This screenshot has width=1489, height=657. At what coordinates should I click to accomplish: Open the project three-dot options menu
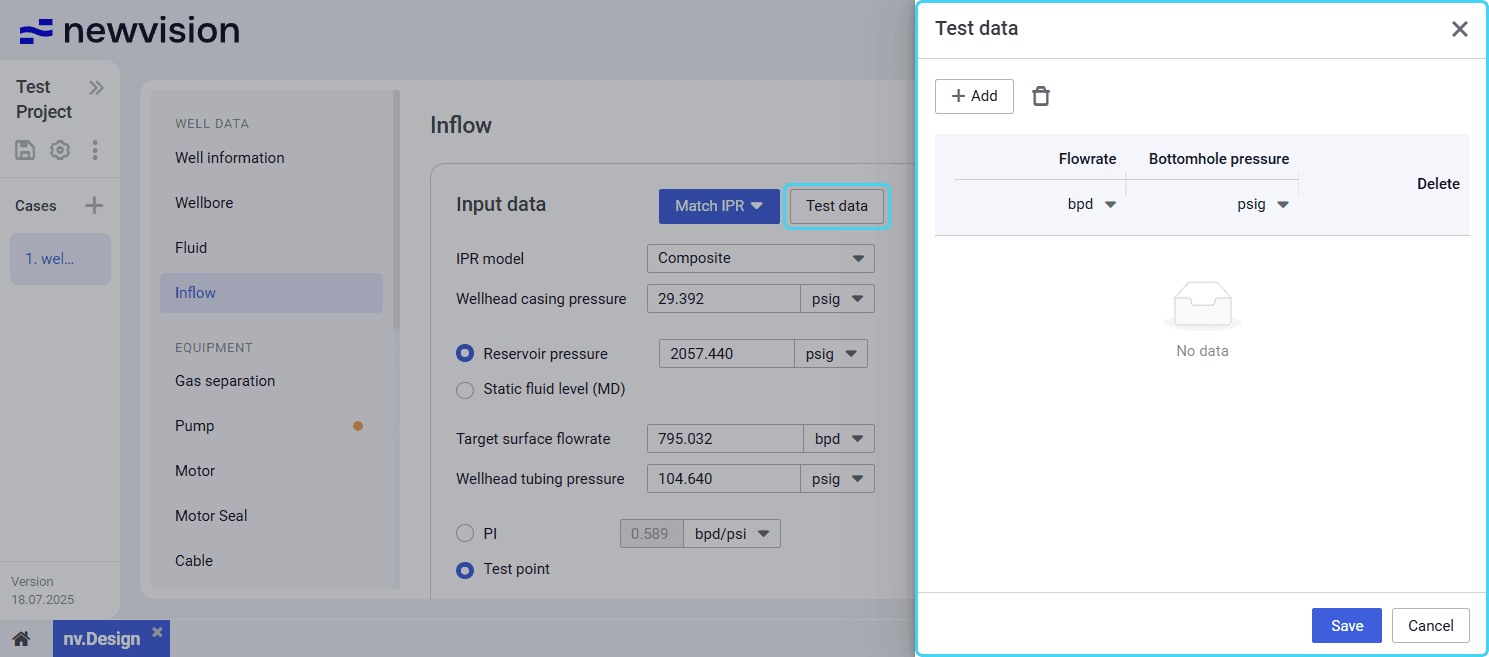[95, 150]
